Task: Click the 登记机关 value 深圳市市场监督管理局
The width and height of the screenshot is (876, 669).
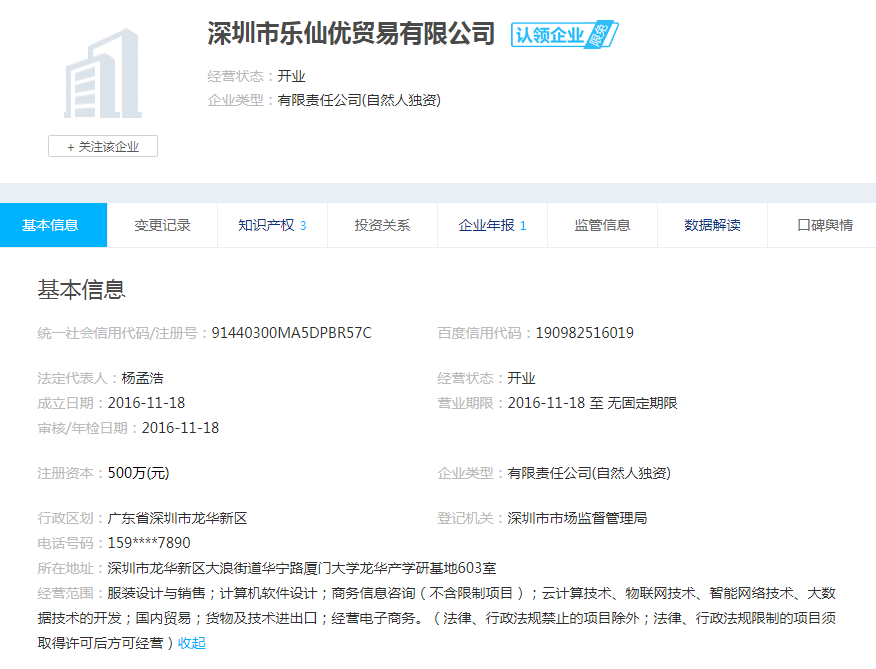Action: coord(577,518)
